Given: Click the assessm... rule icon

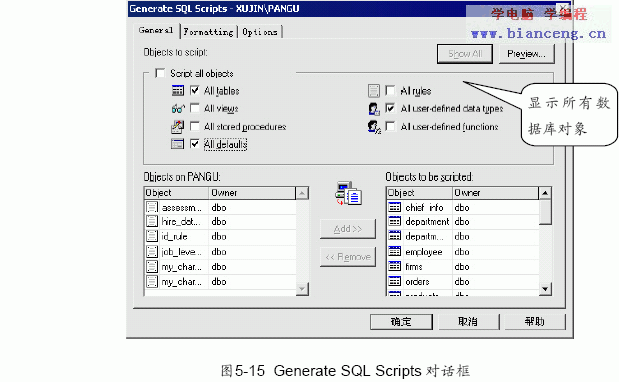Looking at the screenshot, I should click(x=152, y=207).
